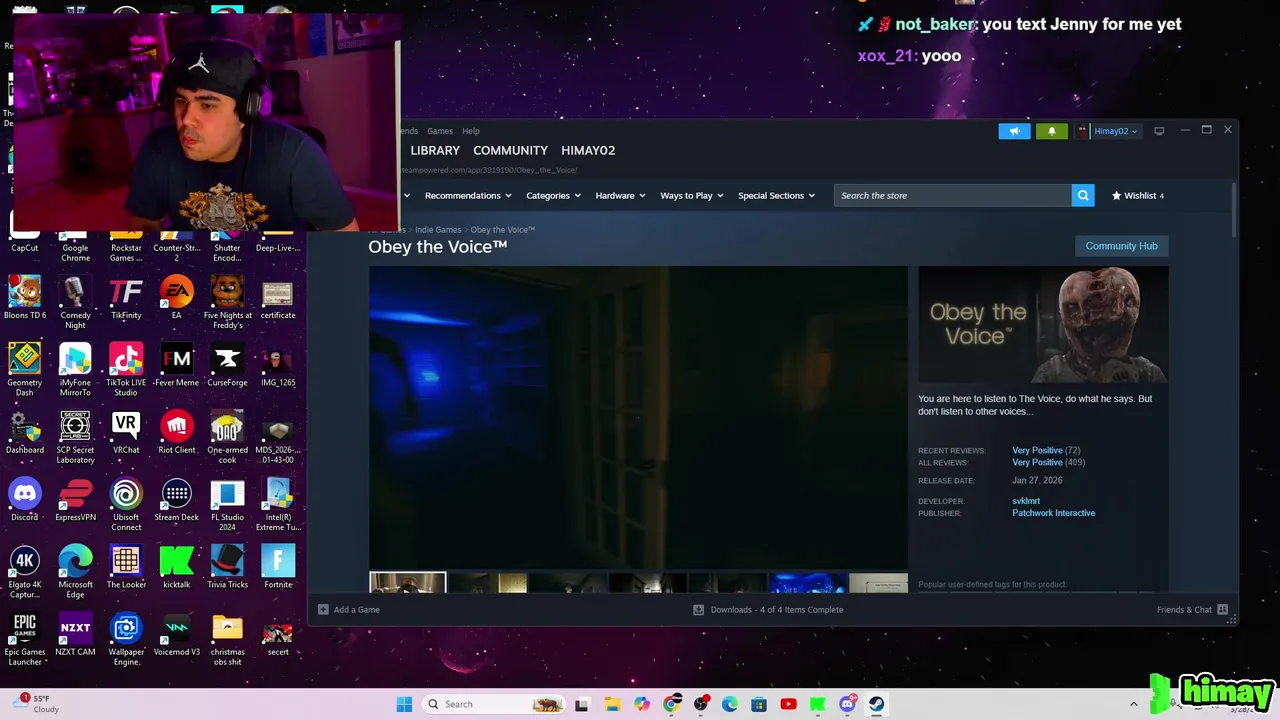
Task: Open the VRChat desktop shortcut
Action: [126, 432]
